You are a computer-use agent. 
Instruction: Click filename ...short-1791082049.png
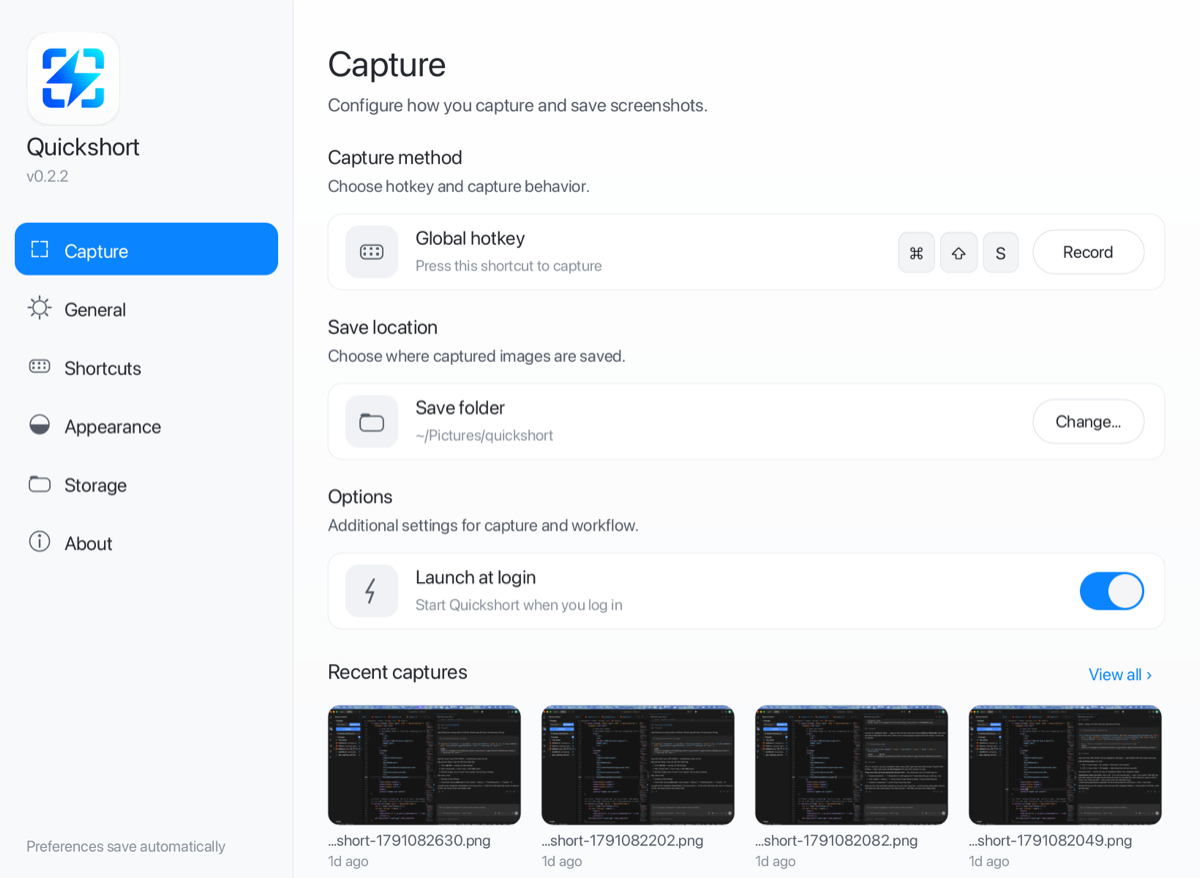click(x=1050, y=840)
